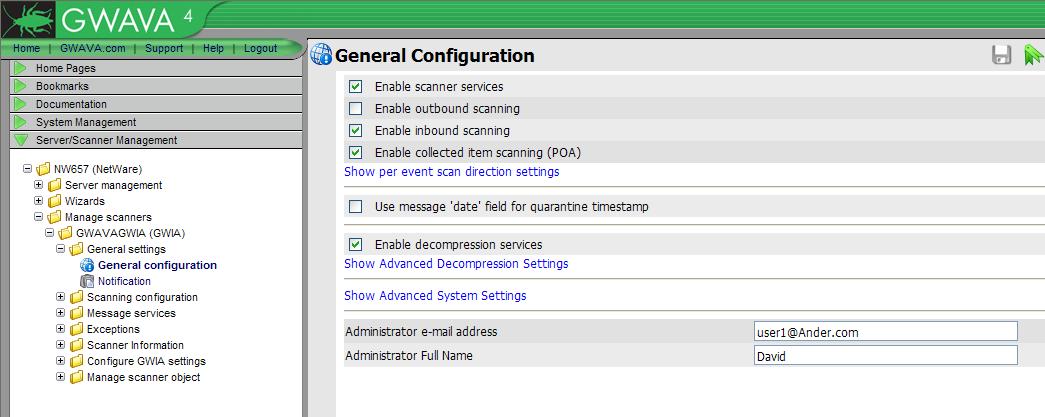The height and width of the screenshot is (417, 1045).
Task: Toggle Enable scanner services checkbox
Action: coord(356,87)
